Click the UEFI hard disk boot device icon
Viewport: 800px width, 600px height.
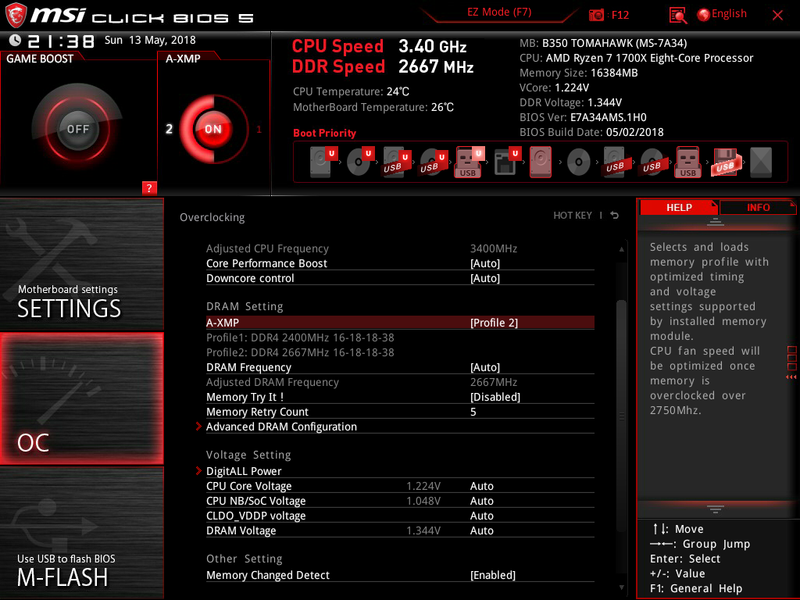pyautogui.click(x=323, y=162)
